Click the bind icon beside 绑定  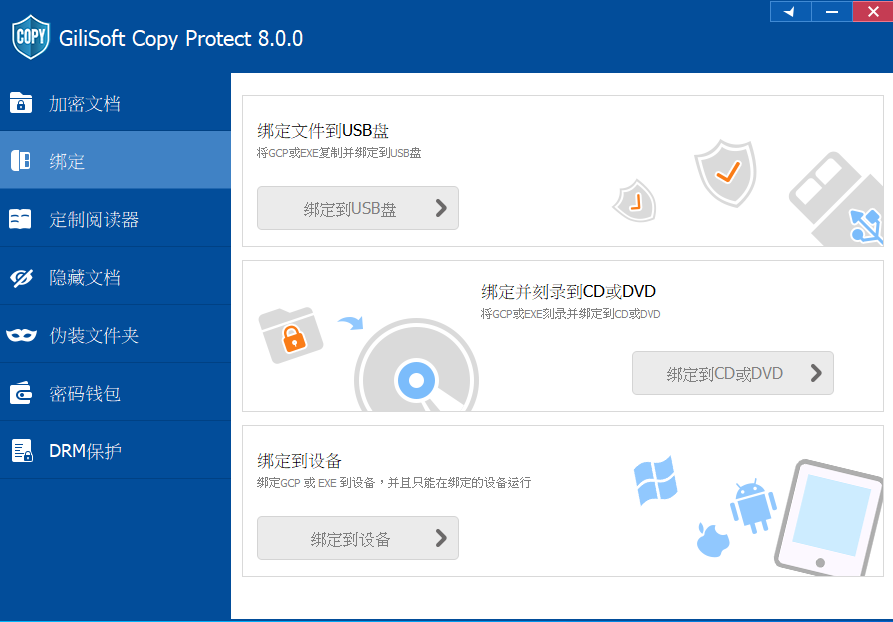(21, 161)
